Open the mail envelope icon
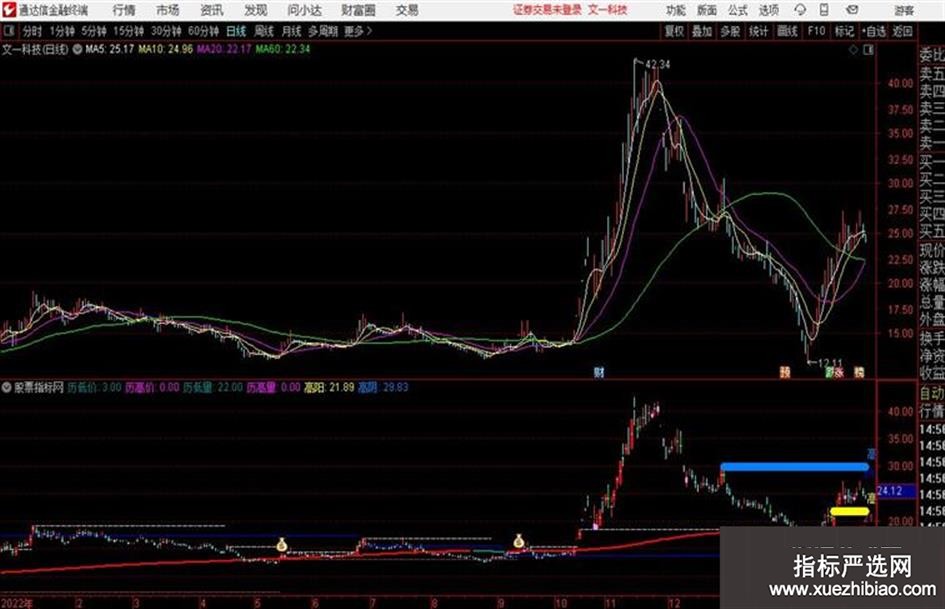The height and width of the screenshot is (609, 945). (852, 10)
